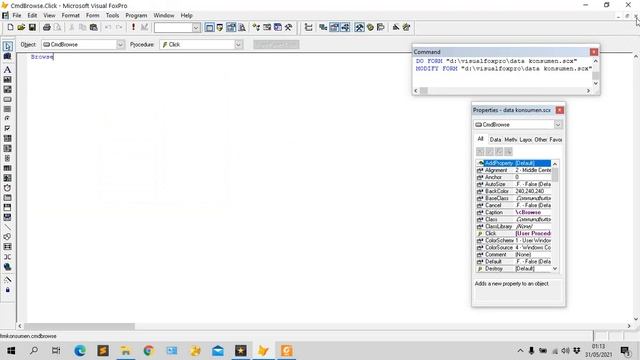Open the Edit menu
Image resolution: width=640 pixels, height=360 pixels.
[32, 16]
